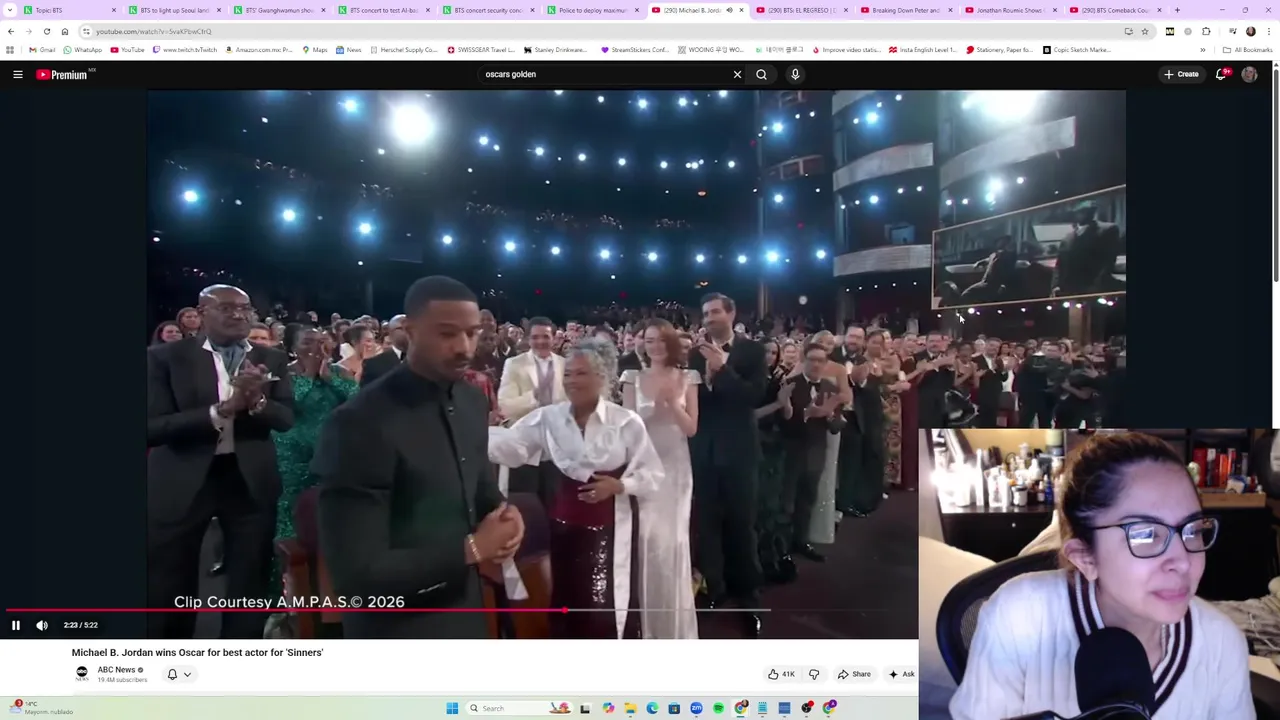
Task: Open the Windows Start menu
Action: (x=452, y=708)
